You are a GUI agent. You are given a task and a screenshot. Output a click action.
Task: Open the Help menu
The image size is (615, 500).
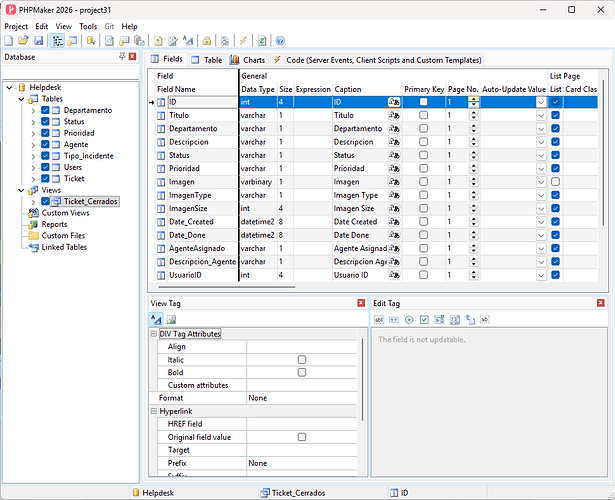point(129,26)
